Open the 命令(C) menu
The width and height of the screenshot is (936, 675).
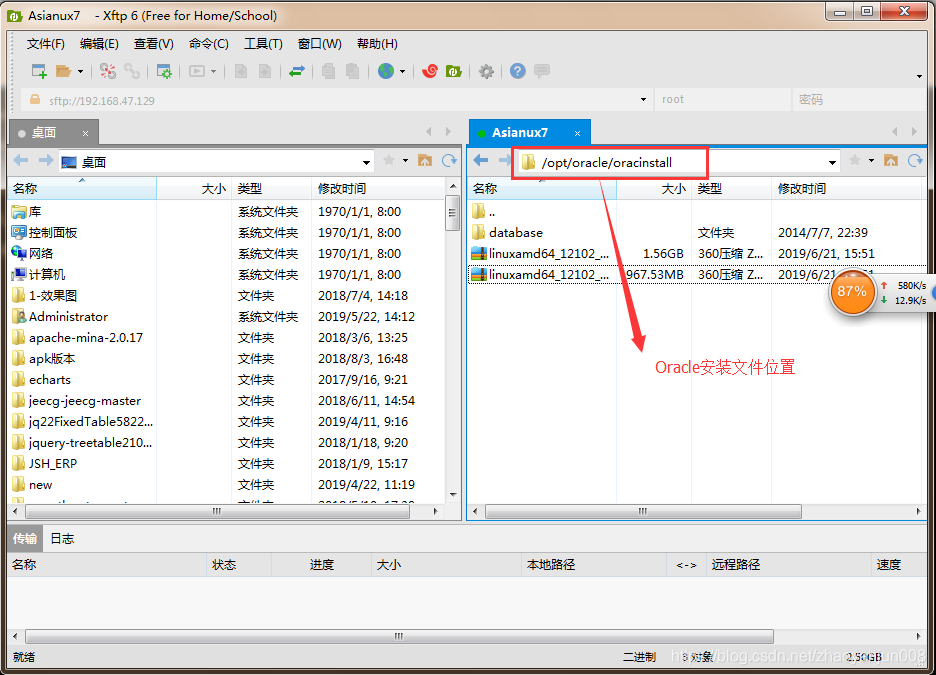208,44
